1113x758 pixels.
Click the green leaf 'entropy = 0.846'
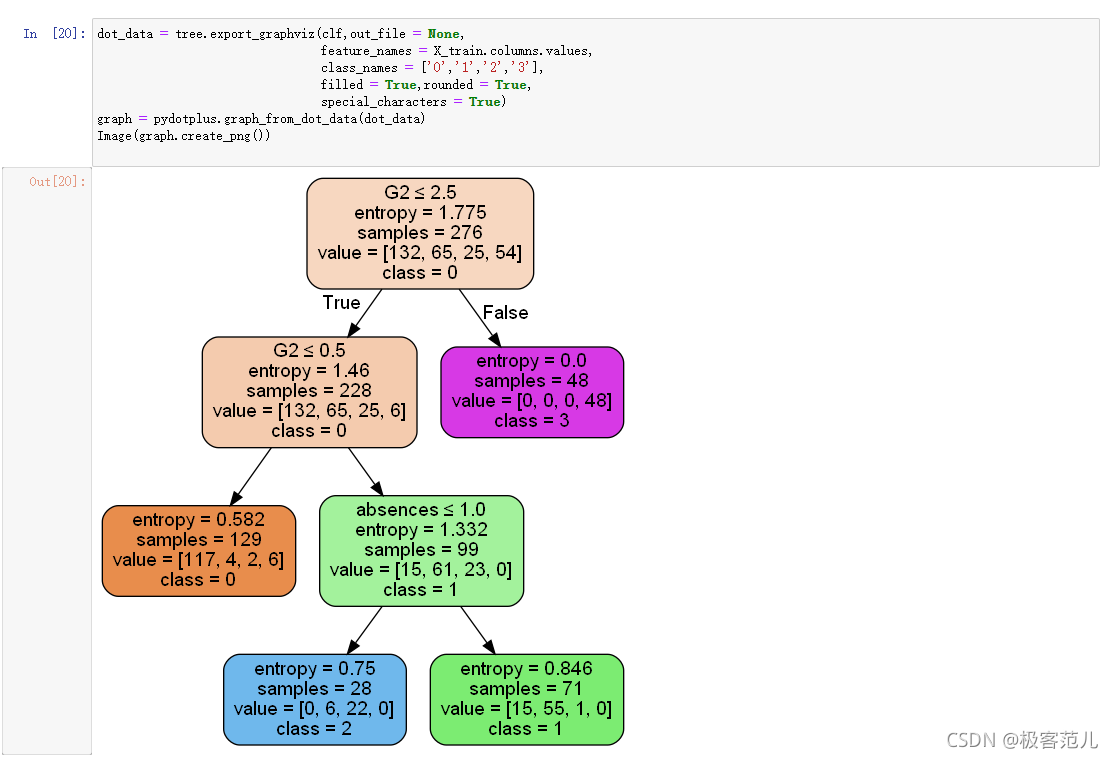527,700
